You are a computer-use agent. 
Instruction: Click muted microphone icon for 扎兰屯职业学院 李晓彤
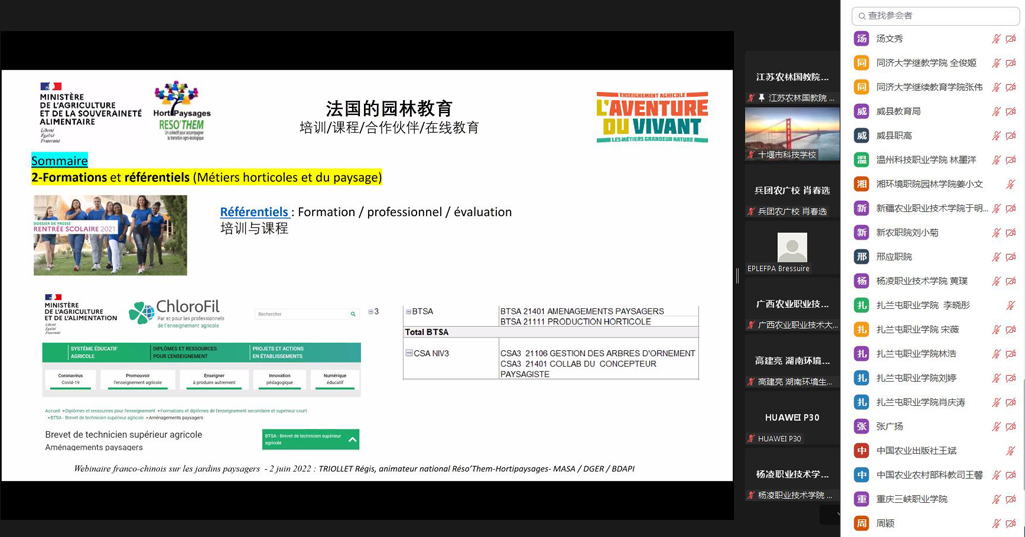pyautogui.click(x=1011, y=305)
